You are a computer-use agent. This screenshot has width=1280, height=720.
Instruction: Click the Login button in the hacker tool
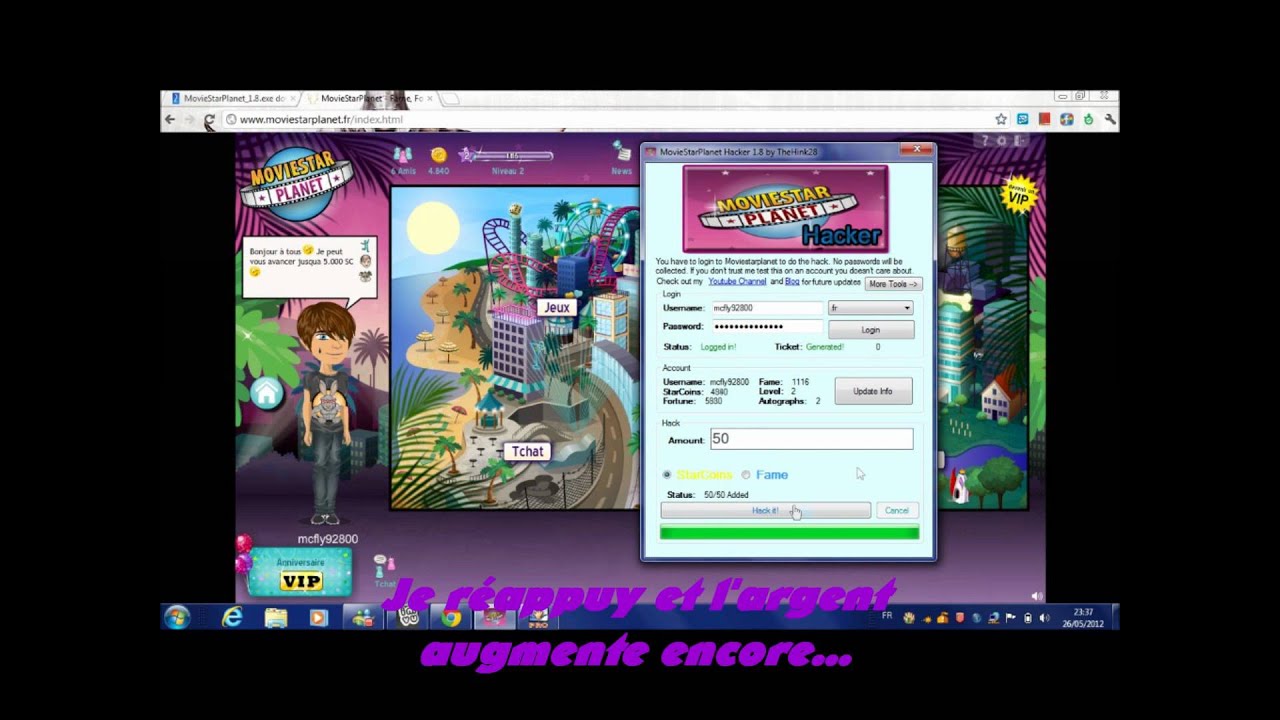tap(871, 330)
